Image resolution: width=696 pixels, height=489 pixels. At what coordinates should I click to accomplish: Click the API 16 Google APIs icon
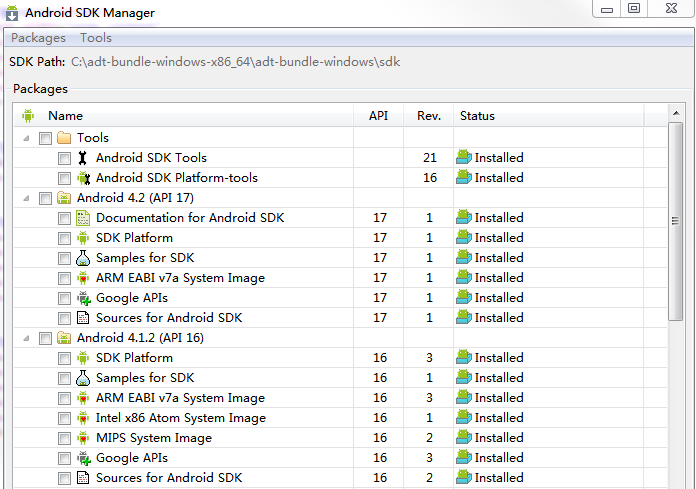click(83, 458)
